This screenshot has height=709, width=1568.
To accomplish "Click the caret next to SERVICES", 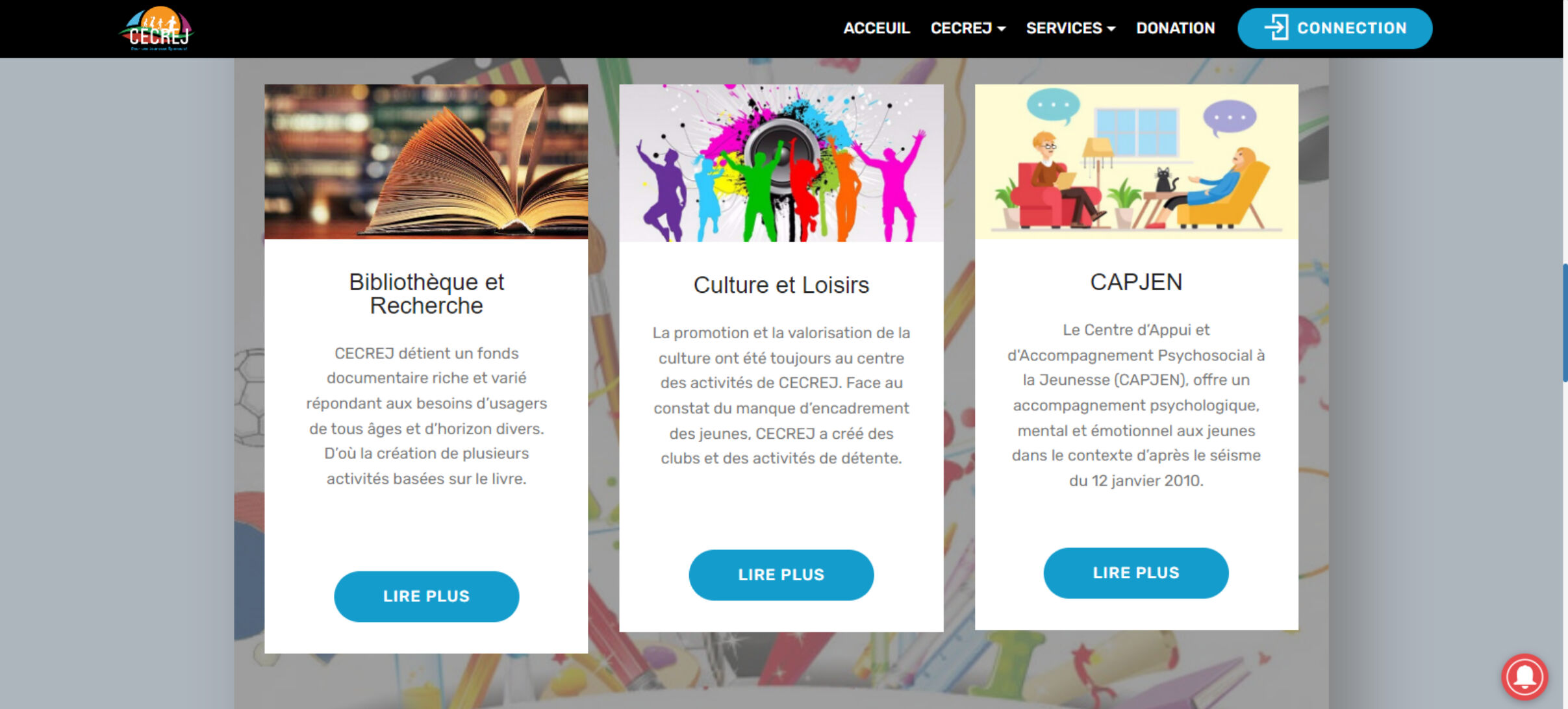I will pos(1111,29).
